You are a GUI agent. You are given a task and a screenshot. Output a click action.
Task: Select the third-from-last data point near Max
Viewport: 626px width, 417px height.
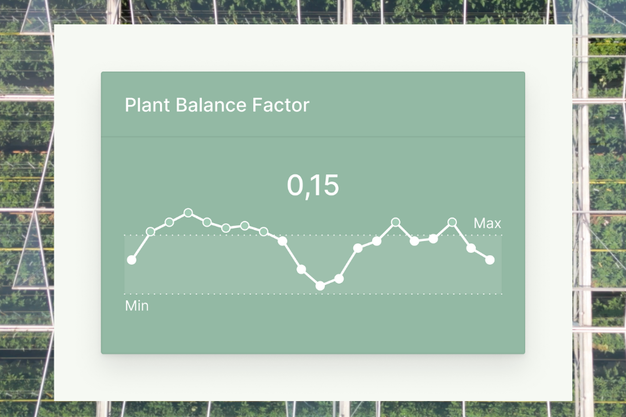click(452, 221)
